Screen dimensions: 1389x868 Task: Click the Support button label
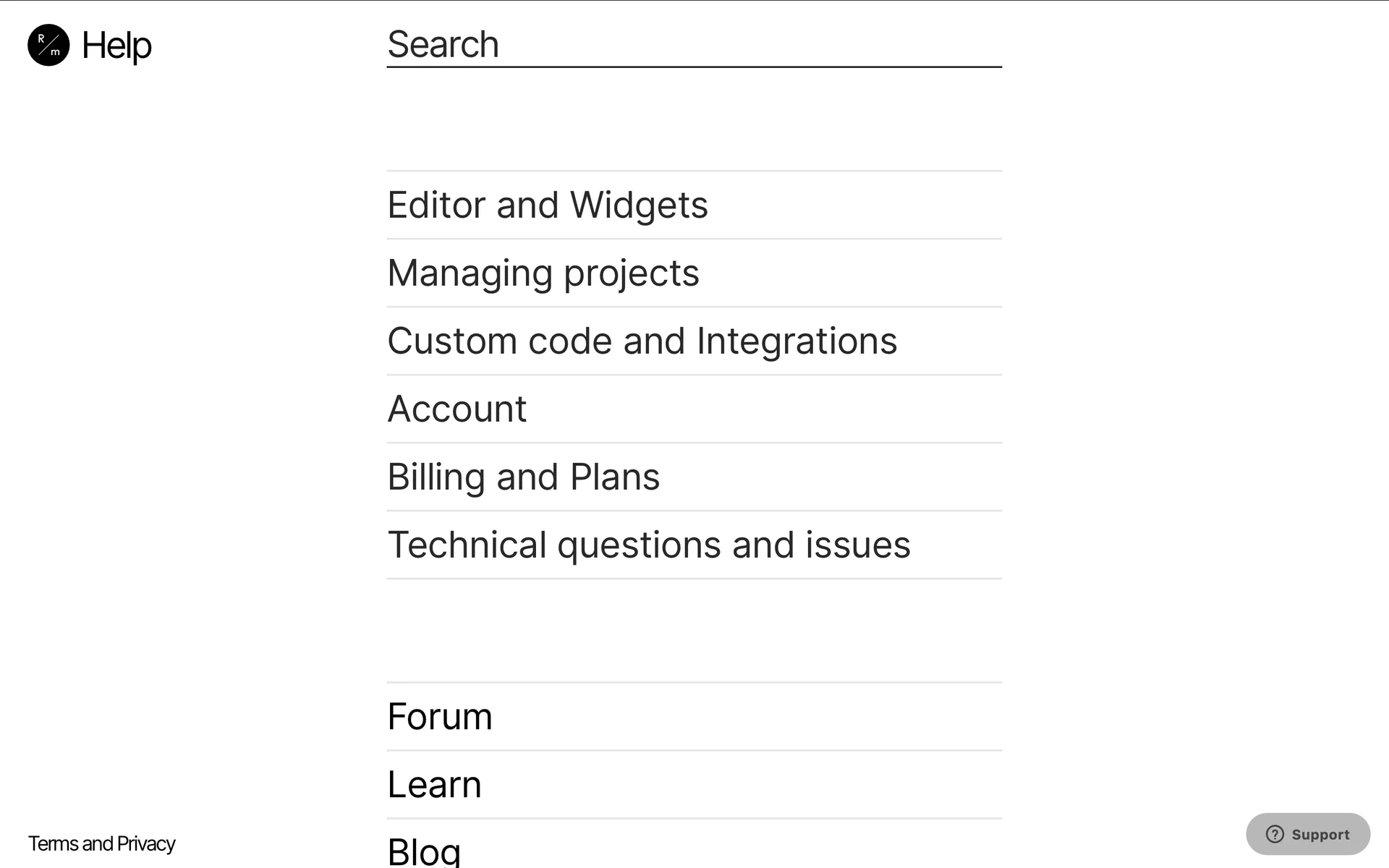click(x=1320, y=834)
